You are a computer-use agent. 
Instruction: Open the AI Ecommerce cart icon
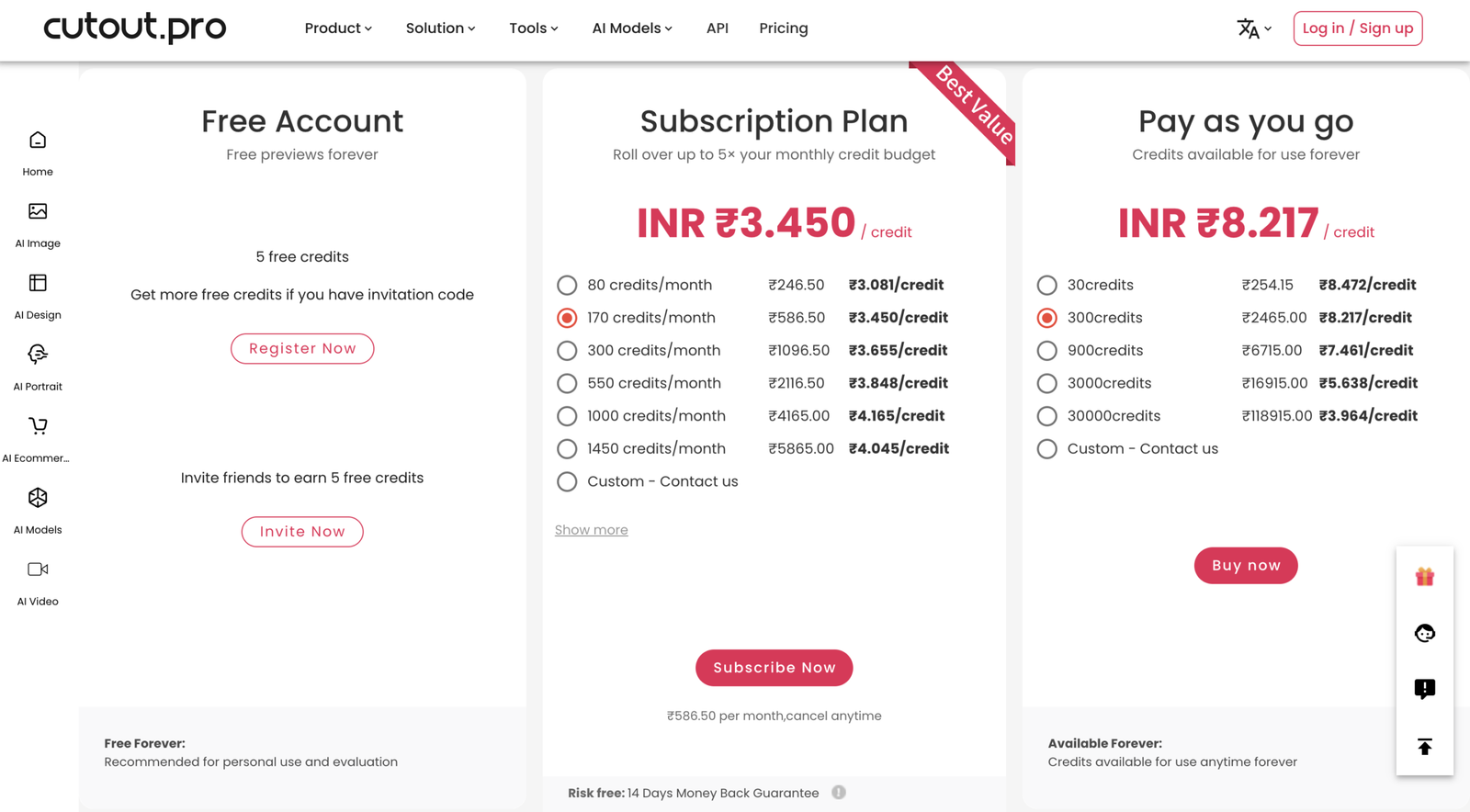[38, 426]
